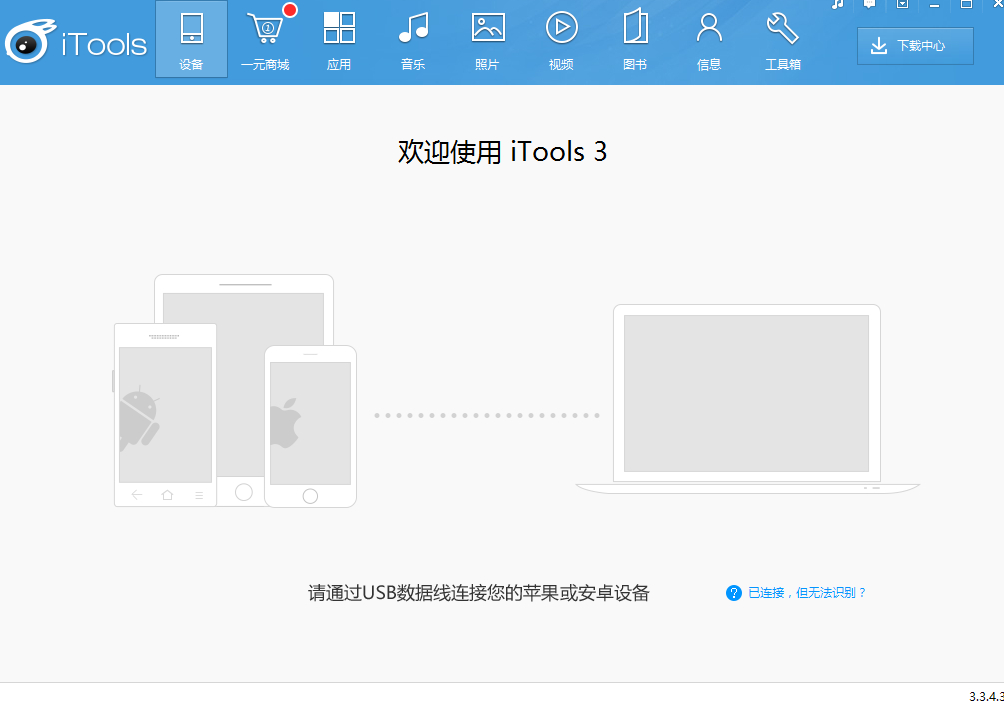
Task: Open the 一元商城 shopping cart section
Action: 265,40
